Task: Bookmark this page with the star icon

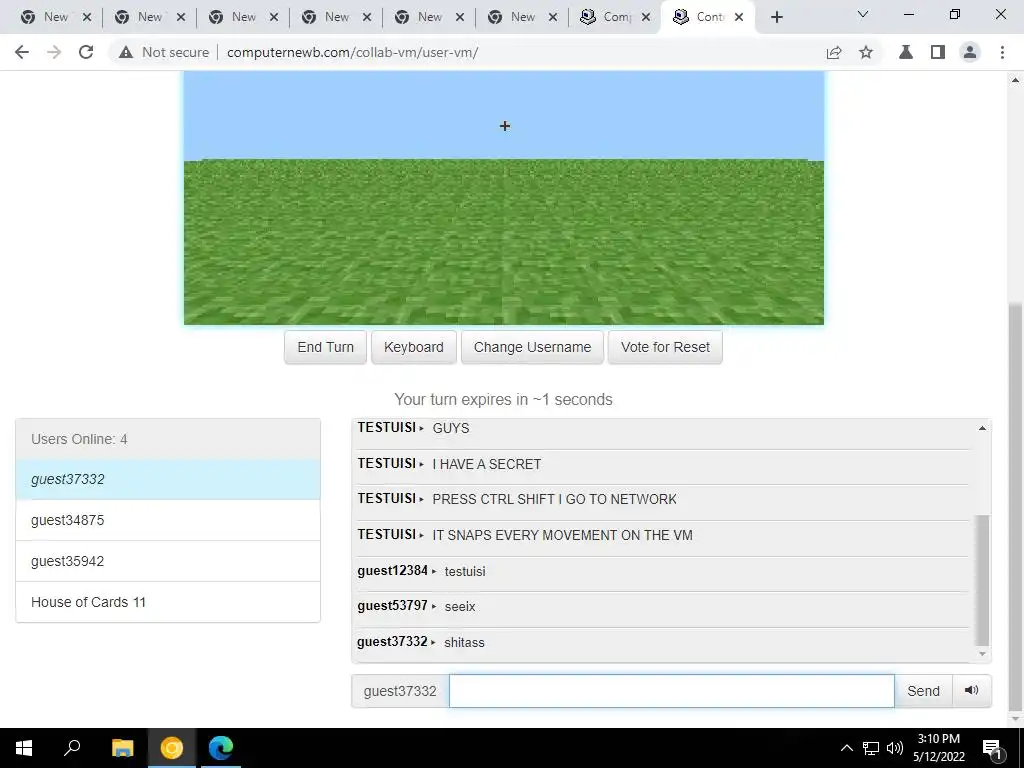Action: pos(866,52)
